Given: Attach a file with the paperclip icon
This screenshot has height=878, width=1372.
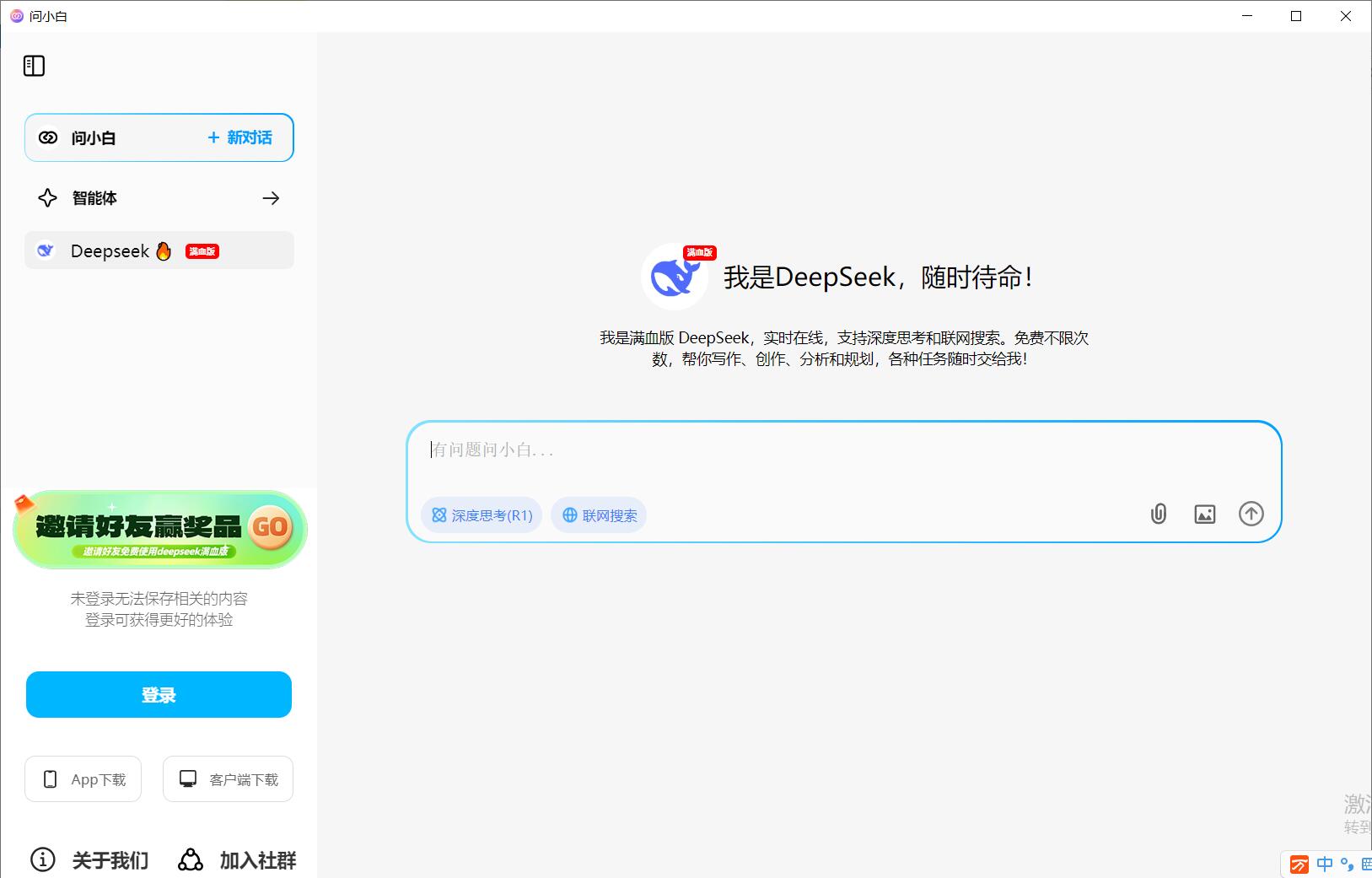Looking at the screenshot, I should click(x=1159, y=514).
